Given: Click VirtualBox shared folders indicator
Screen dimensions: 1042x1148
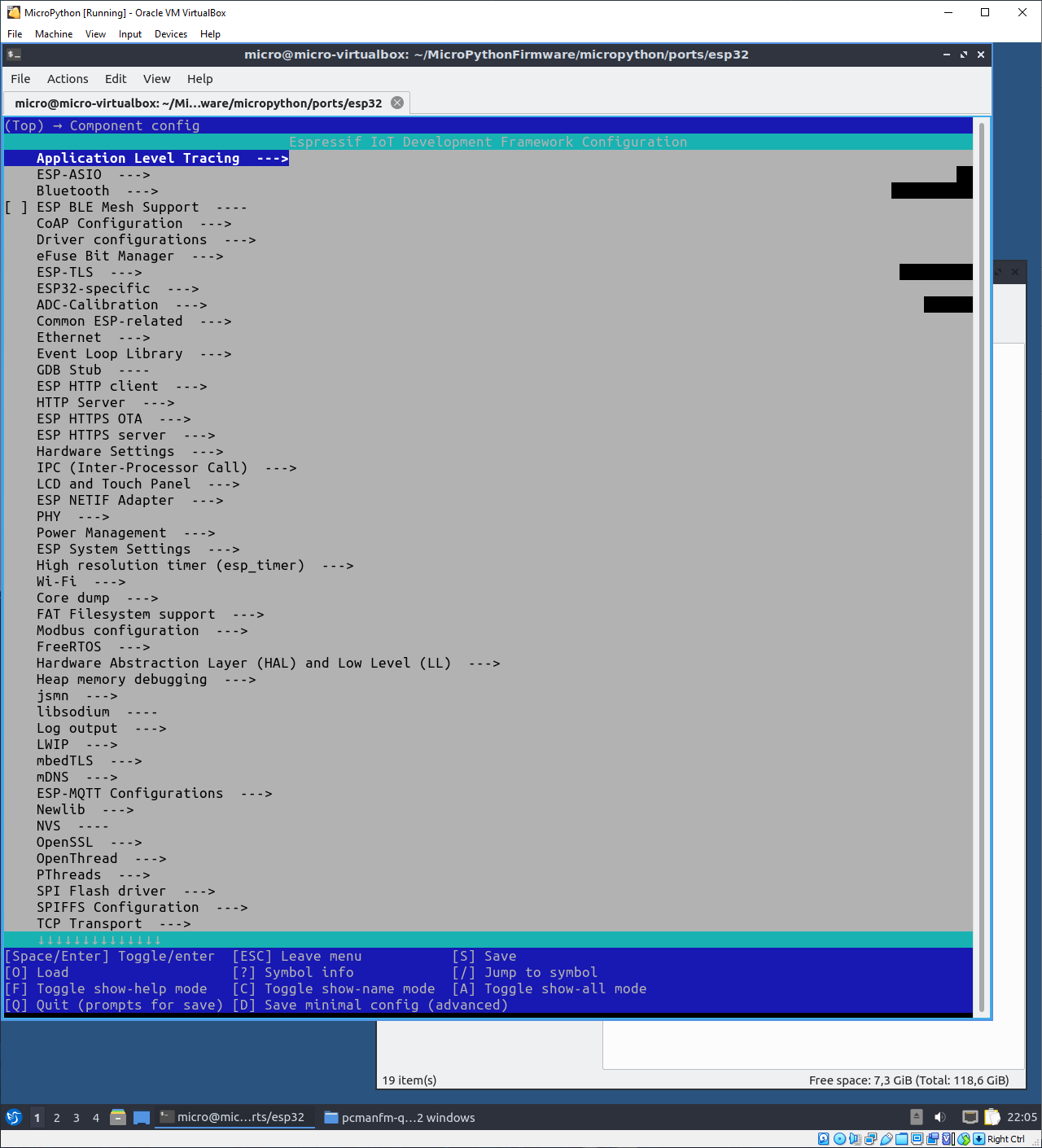Looking at the screenshot, I should (901, 1139).
